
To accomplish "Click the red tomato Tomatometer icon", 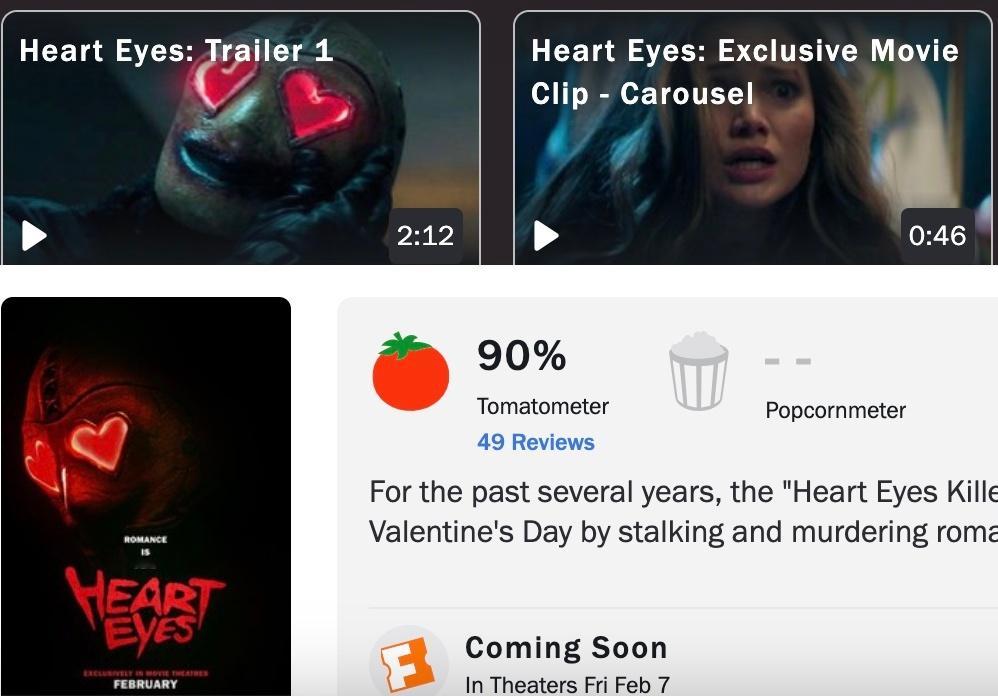I will (x=411, y=372).
